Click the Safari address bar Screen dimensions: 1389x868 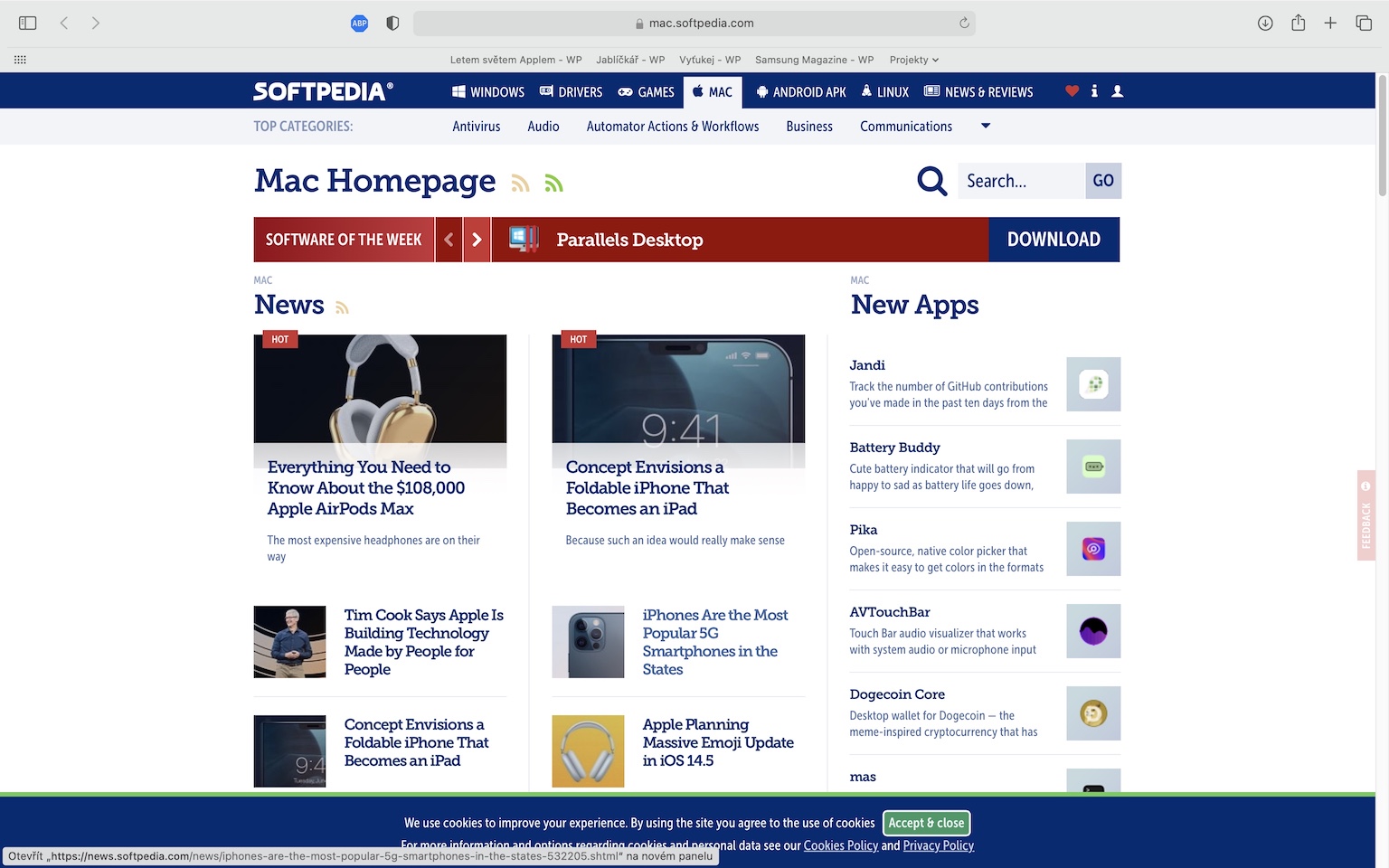click(694, 24)
